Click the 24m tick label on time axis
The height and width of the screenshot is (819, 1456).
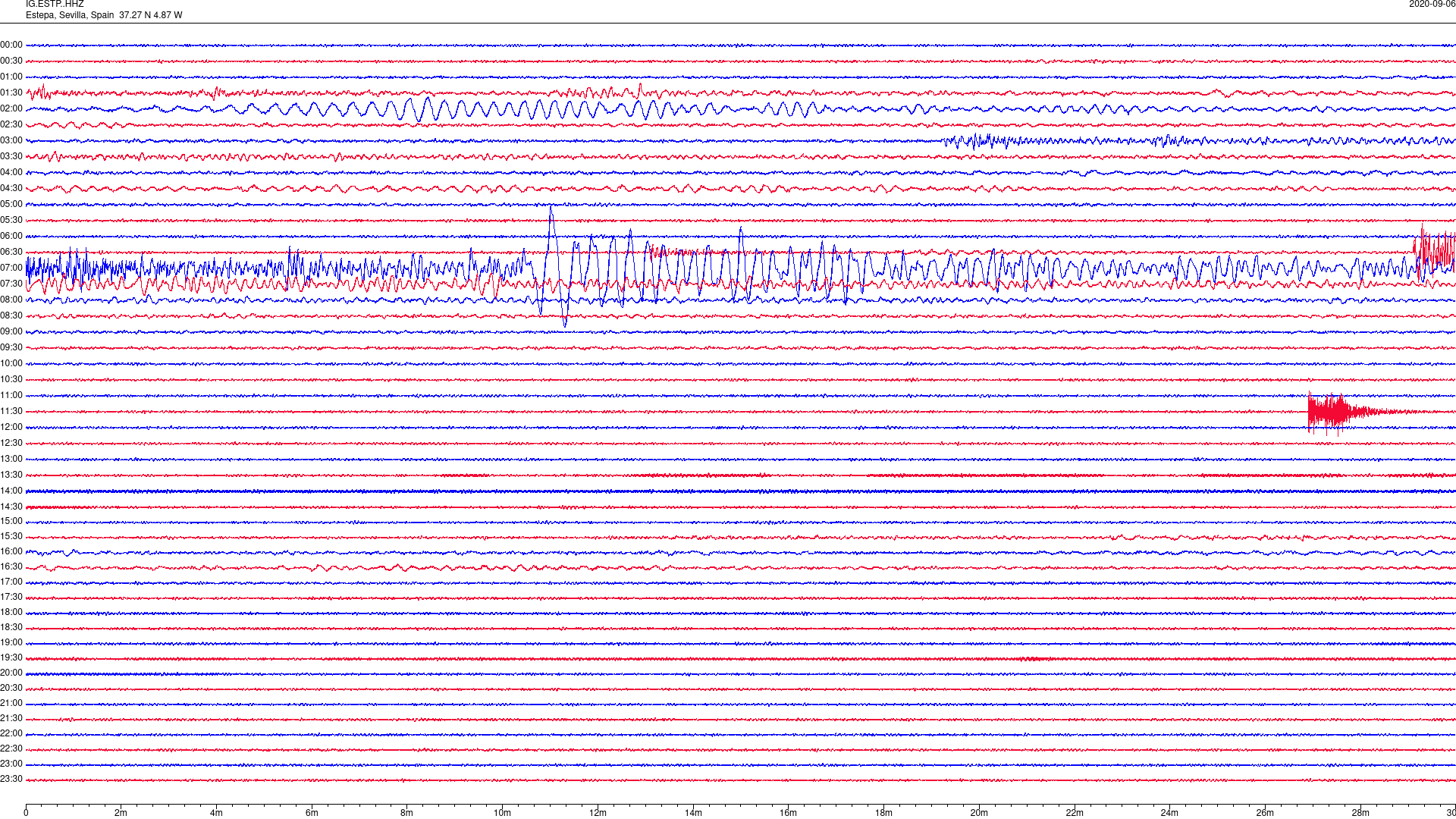(x=1169, y=814)
